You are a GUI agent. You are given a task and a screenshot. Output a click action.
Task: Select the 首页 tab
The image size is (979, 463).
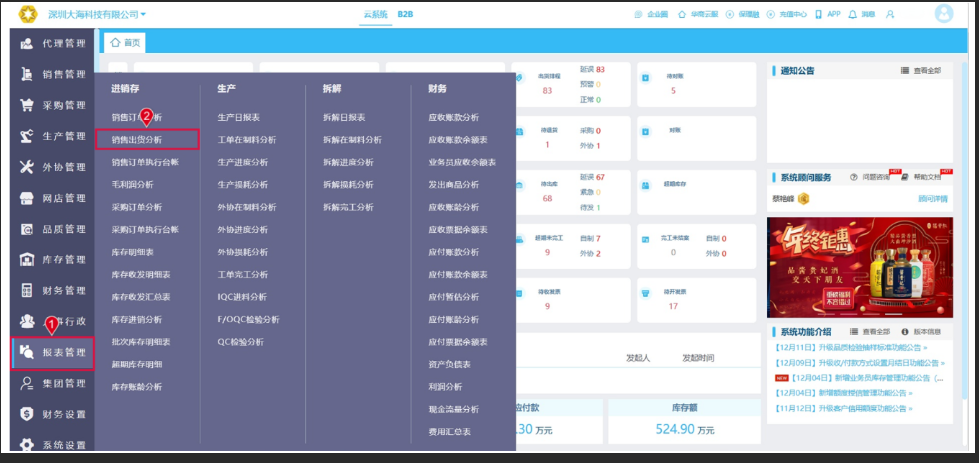tap(125, 42)
